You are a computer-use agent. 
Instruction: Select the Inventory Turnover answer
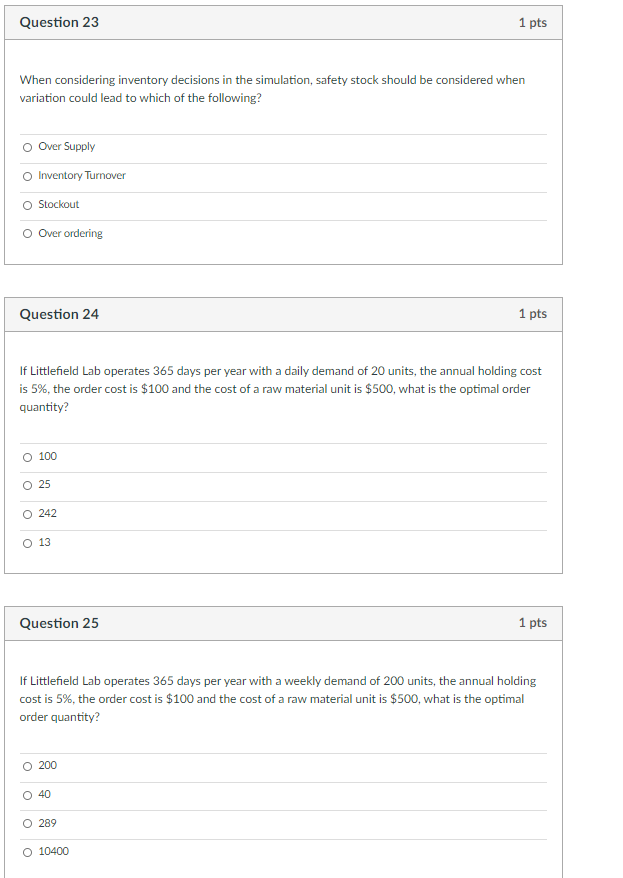click(x=27, y=175)
